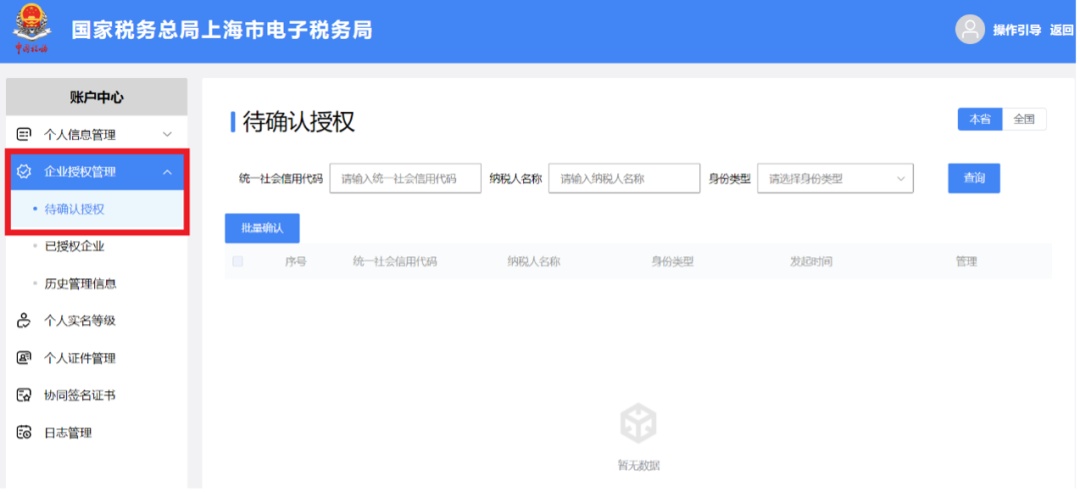Viewport: 1080px width, 492px height.
Task: Click the 统一社会信用代码 column header
Action: [x=395, y=261]
